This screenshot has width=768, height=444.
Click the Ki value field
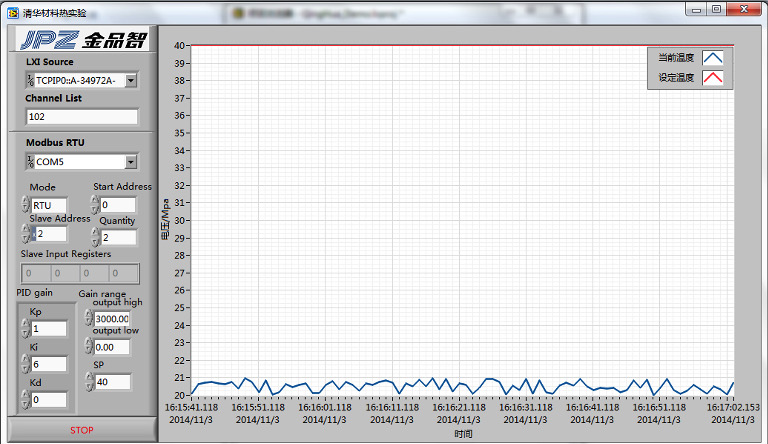coord(49,364)
